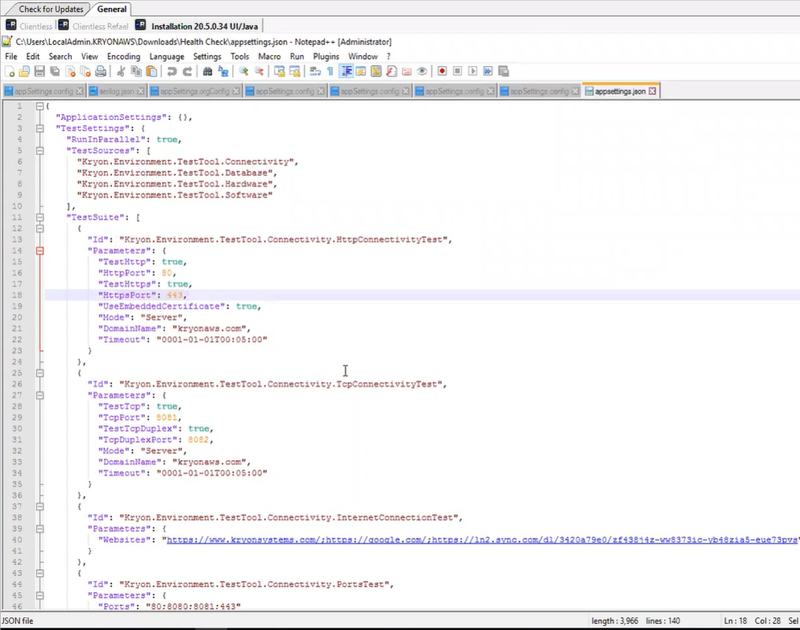Viewport: 800px width, 630px height.
Task: Open Find with the binoculars icon
Action: 208,72
